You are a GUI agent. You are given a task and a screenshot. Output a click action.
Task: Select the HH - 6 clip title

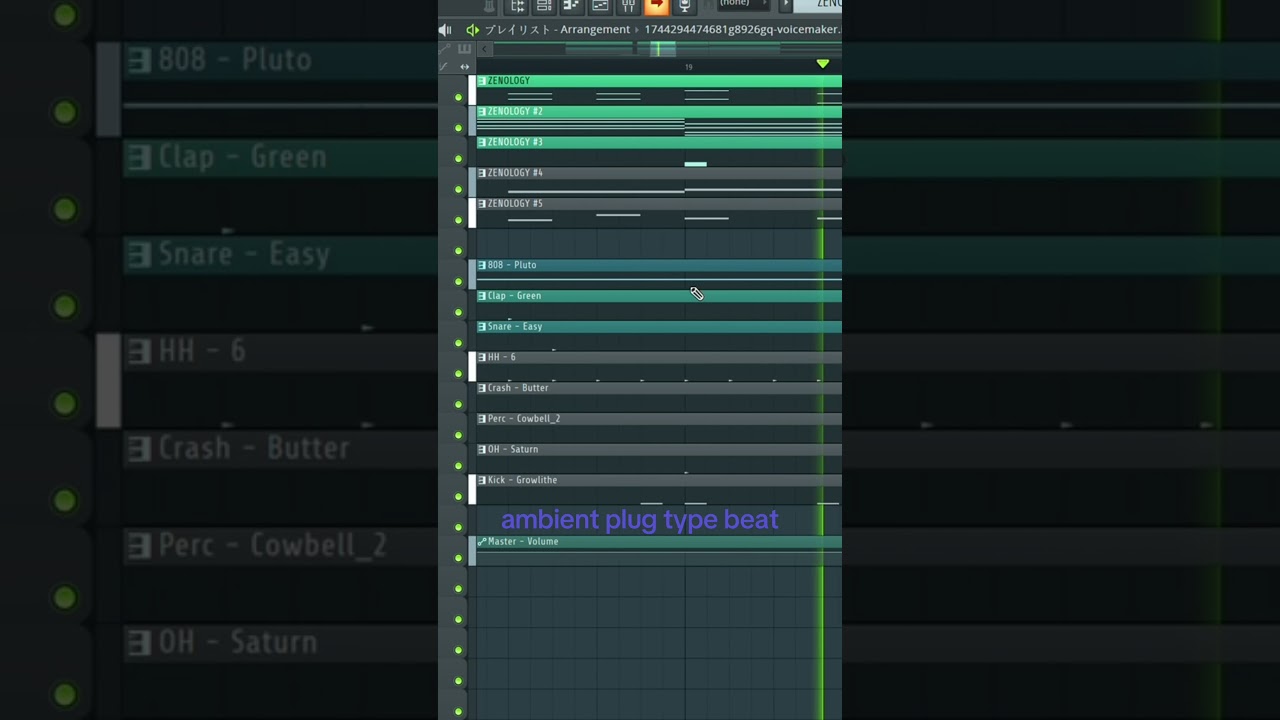tap(502, 357)
